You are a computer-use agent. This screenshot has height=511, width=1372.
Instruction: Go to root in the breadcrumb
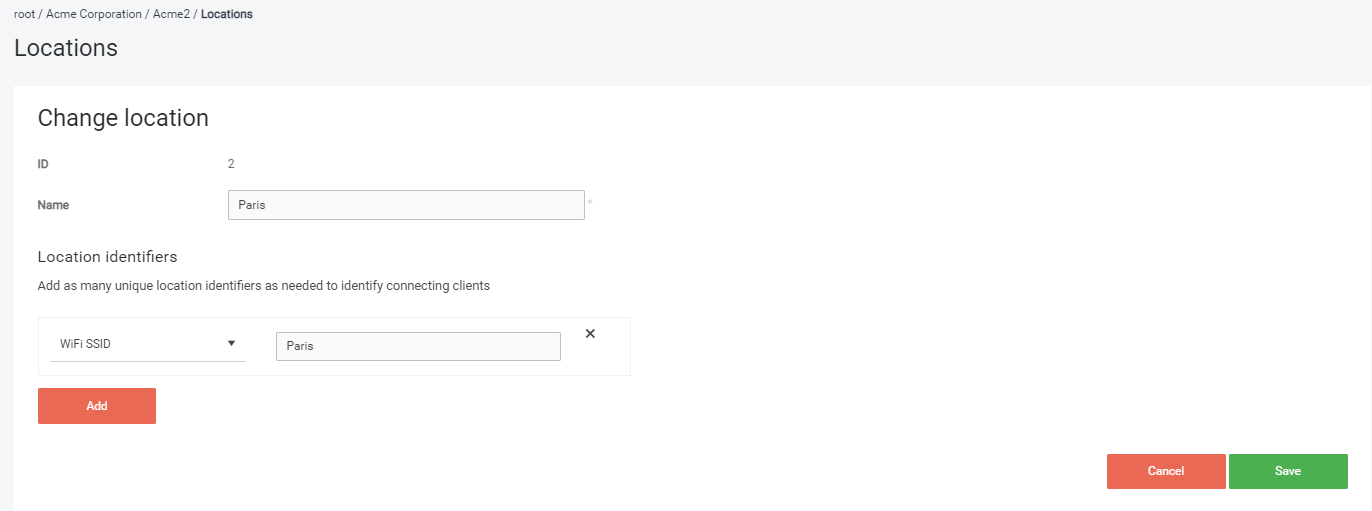point(24,14)
